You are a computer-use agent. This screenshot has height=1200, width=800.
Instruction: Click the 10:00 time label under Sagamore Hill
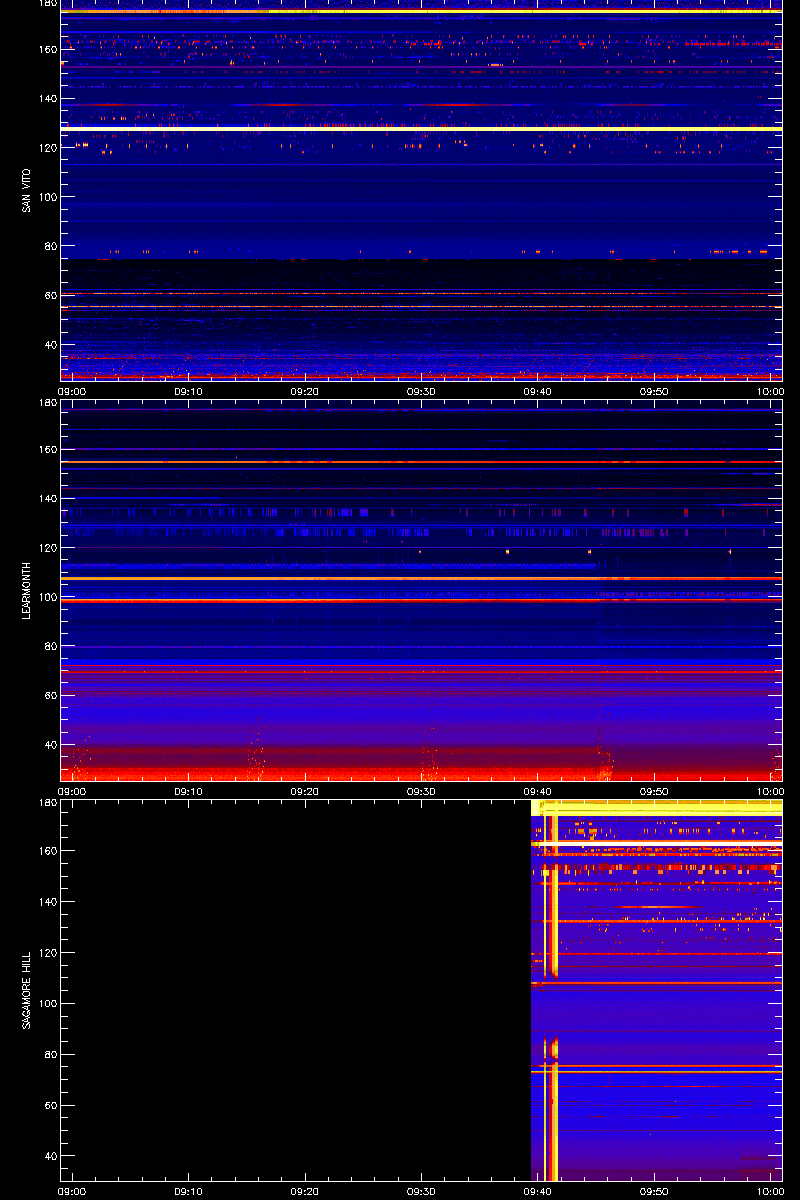click(770, 1192)
